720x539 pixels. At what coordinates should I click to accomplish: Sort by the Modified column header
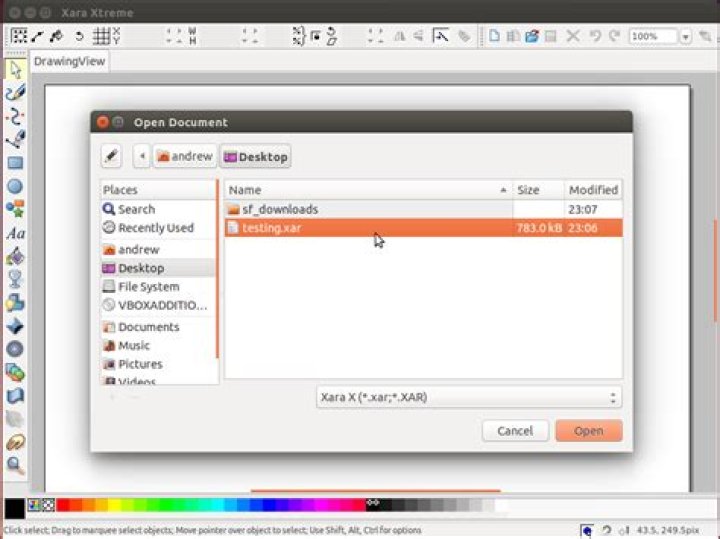(593, 190)
